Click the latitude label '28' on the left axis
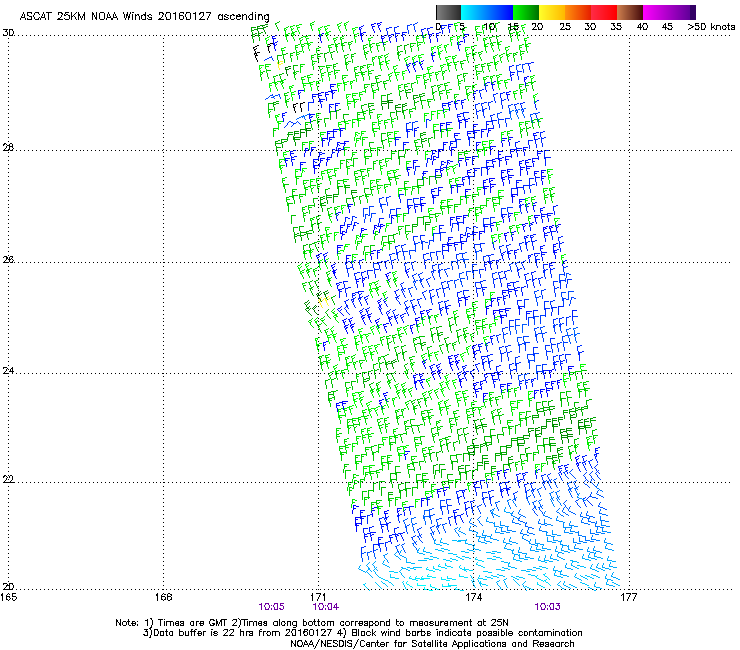 click(x=8, y=148)
